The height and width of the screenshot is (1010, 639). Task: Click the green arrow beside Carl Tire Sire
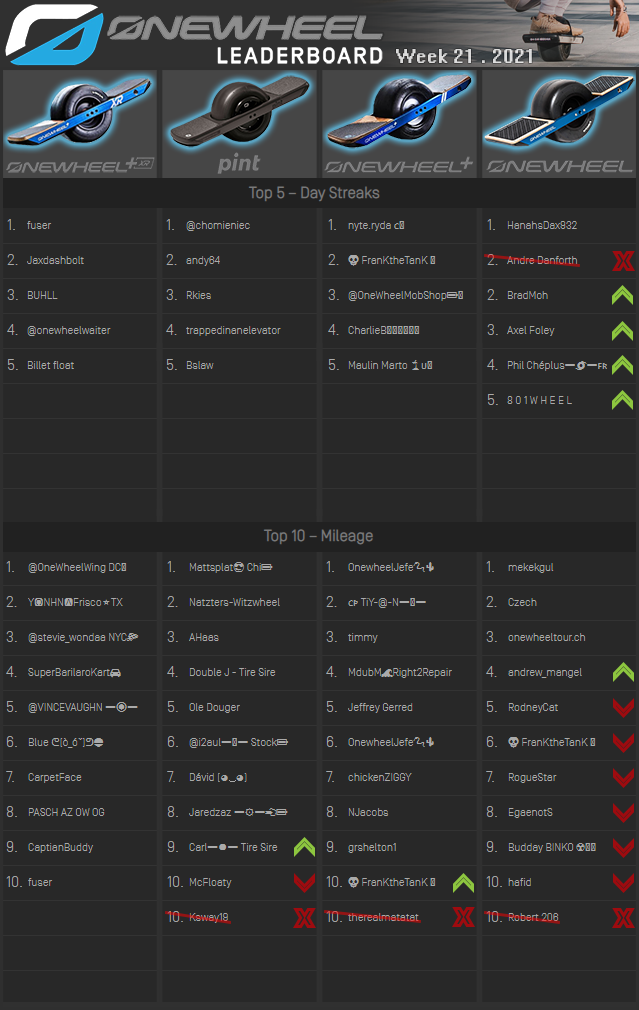coord(304,848)
